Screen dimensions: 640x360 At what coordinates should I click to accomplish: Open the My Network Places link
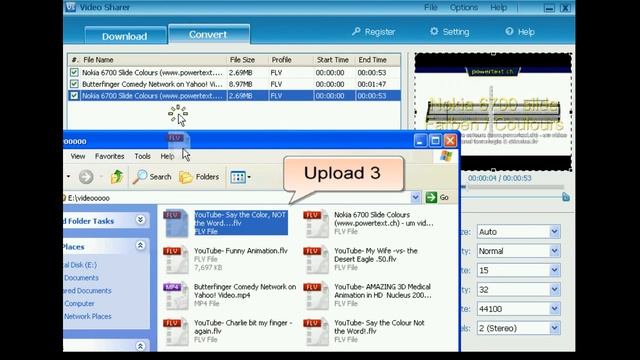click(x=87, y=316)
